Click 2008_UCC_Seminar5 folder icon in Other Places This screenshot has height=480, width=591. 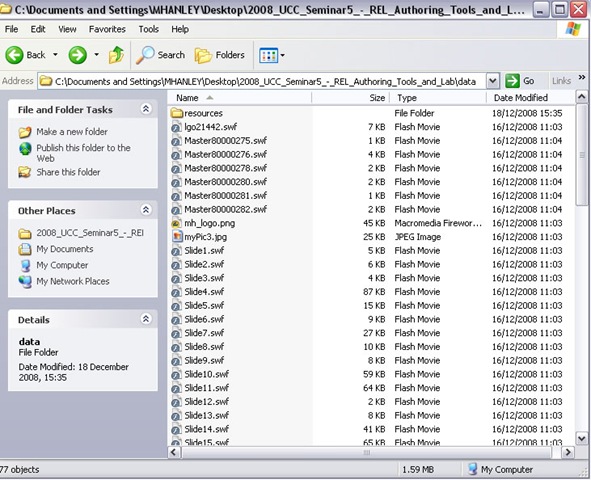pos(25,234)
